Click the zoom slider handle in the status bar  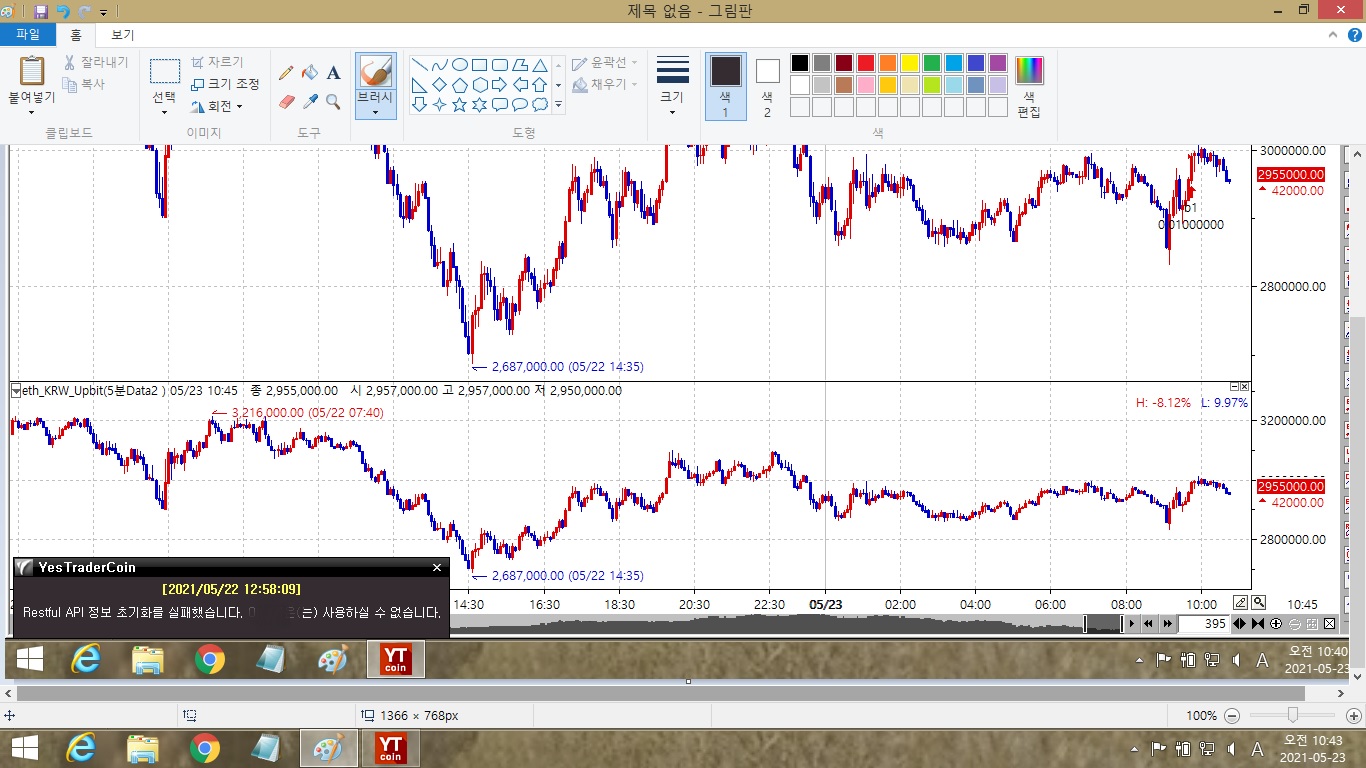coord(1293,715)
